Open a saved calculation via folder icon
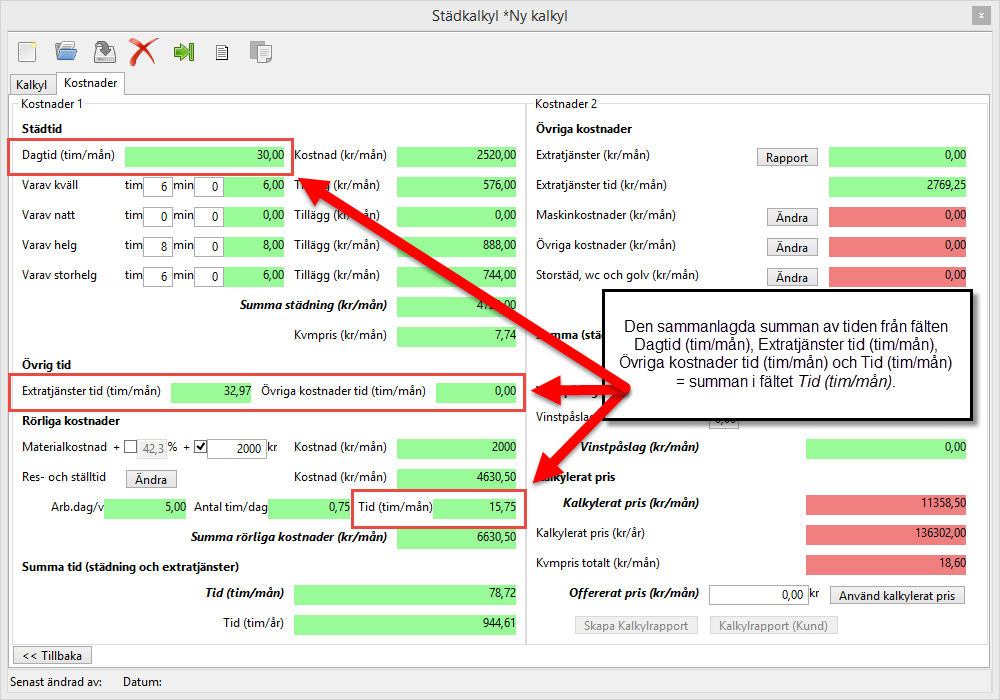This screenshot has width=1000, height=700. click(x=66, y=51)
